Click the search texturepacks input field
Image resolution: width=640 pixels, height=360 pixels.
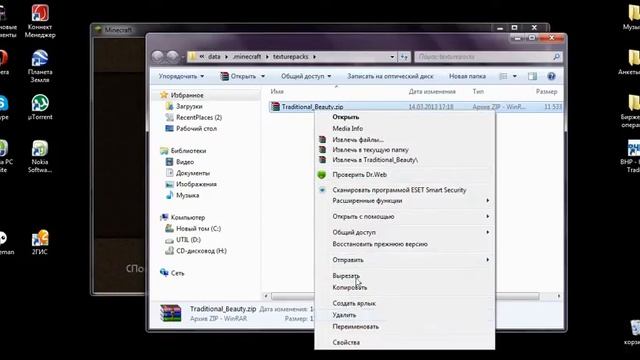point(483,57)
